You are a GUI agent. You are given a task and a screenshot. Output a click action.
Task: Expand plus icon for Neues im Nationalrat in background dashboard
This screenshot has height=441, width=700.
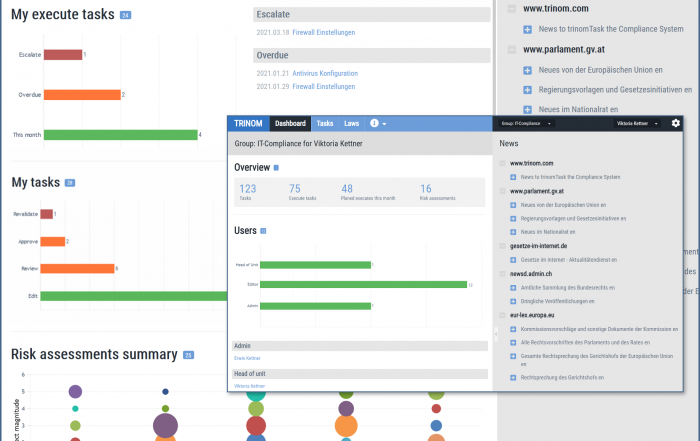pos(527,110)
